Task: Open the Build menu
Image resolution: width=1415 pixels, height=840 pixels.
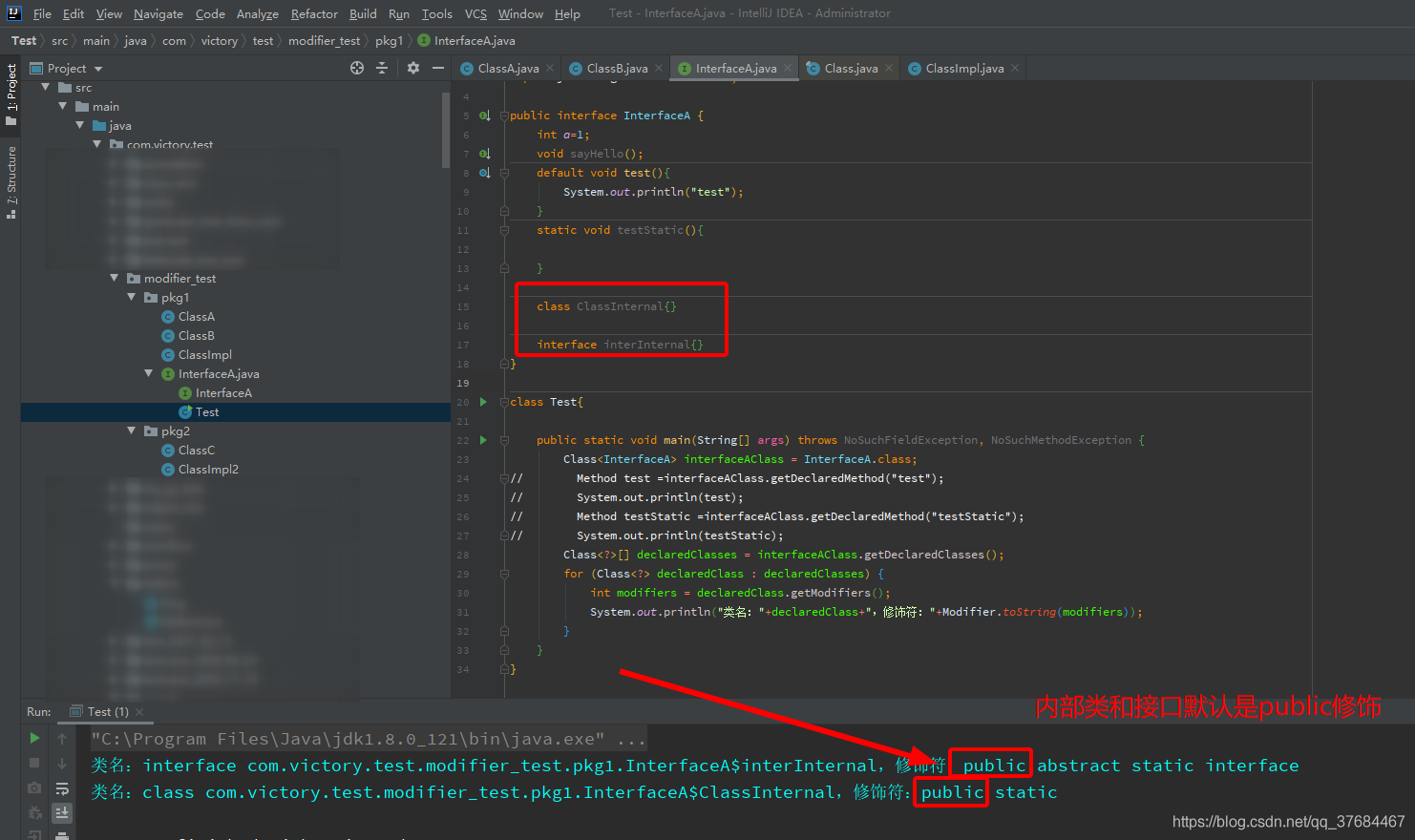Action: (363, 13)
